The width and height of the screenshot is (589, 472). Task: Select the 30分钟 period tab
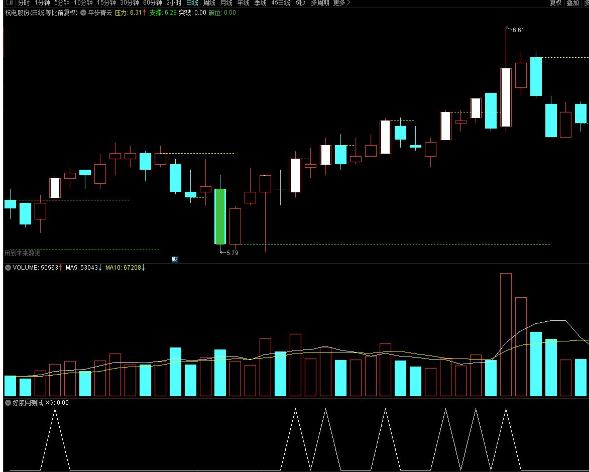point(129,3)
